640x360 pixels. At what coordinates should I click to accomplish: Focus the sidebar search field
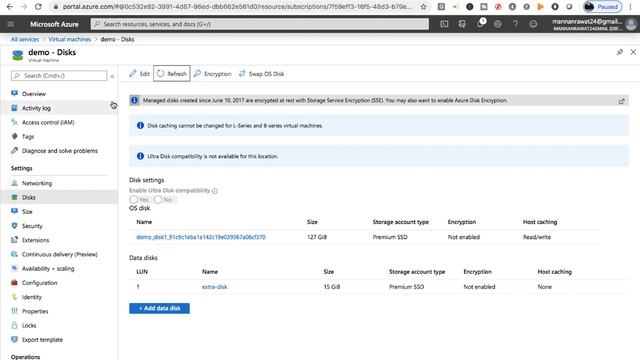(59, 76)
